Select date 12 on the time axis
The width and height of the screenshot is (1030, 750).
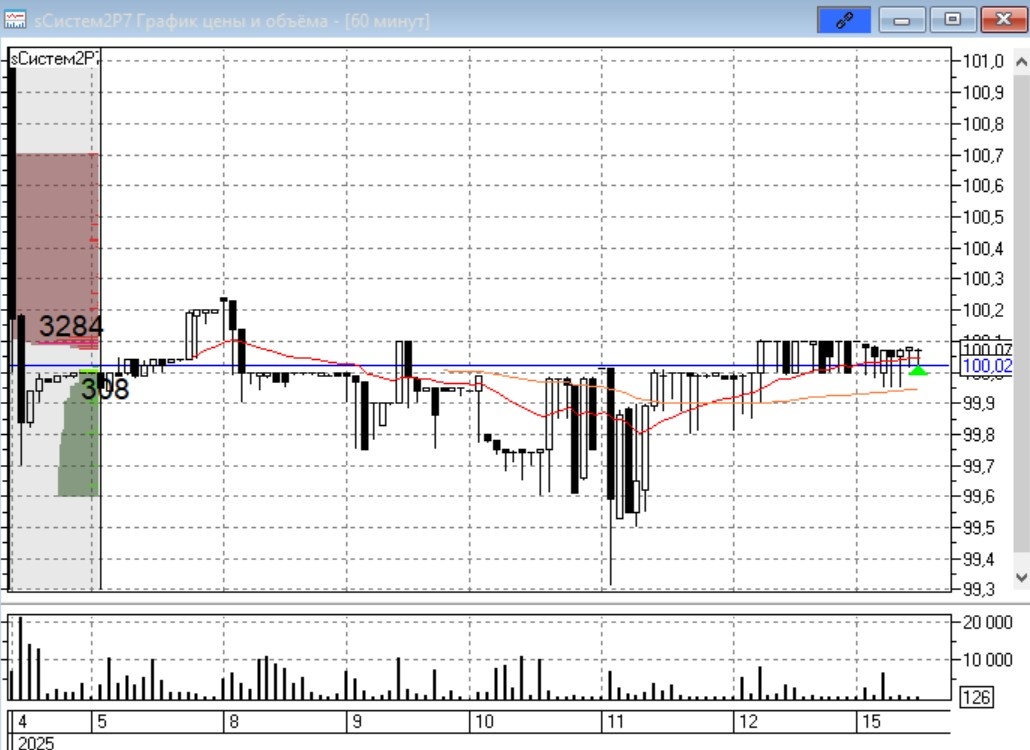748,722
